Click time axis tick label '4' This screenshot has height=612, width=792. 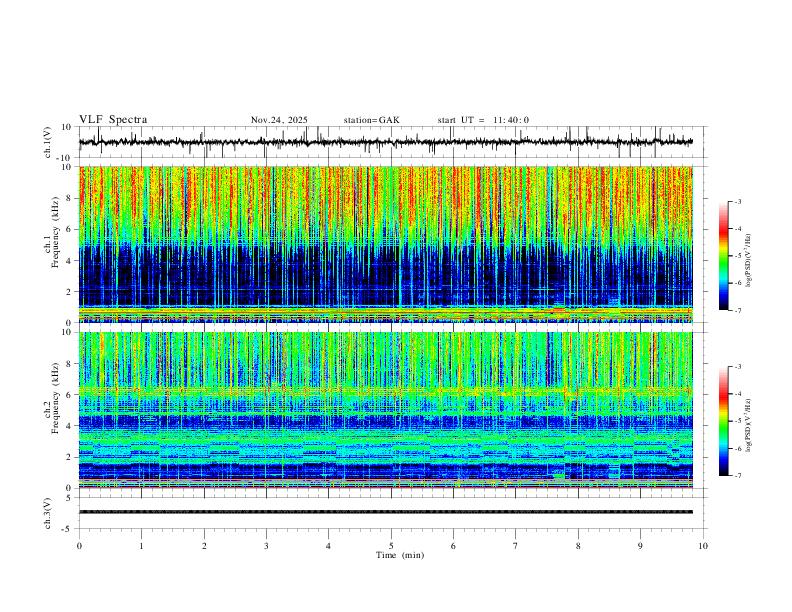(328, 546)
